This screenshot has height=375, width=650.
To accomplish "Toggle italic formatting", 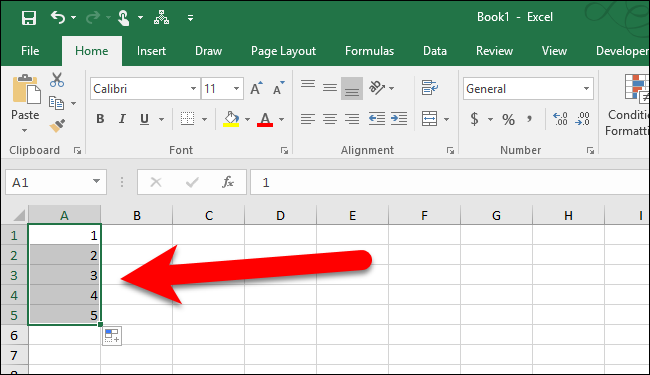I will coord(122,119).
